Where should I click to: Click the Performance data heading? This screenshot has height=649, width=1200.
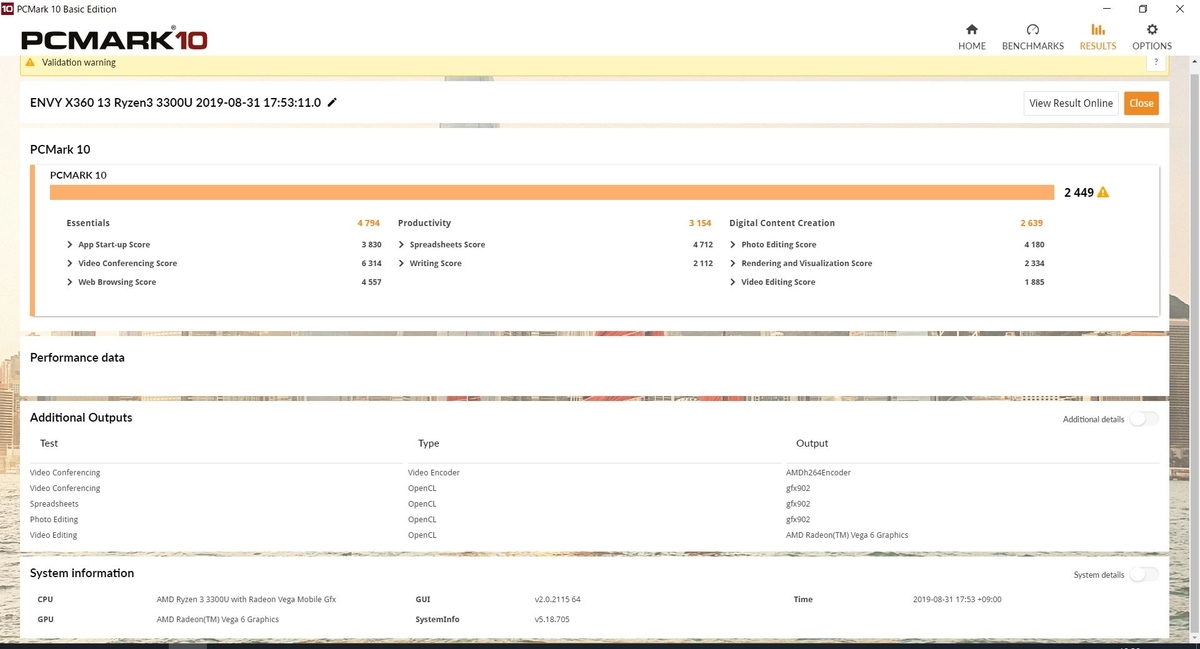[x=77, y=358]
